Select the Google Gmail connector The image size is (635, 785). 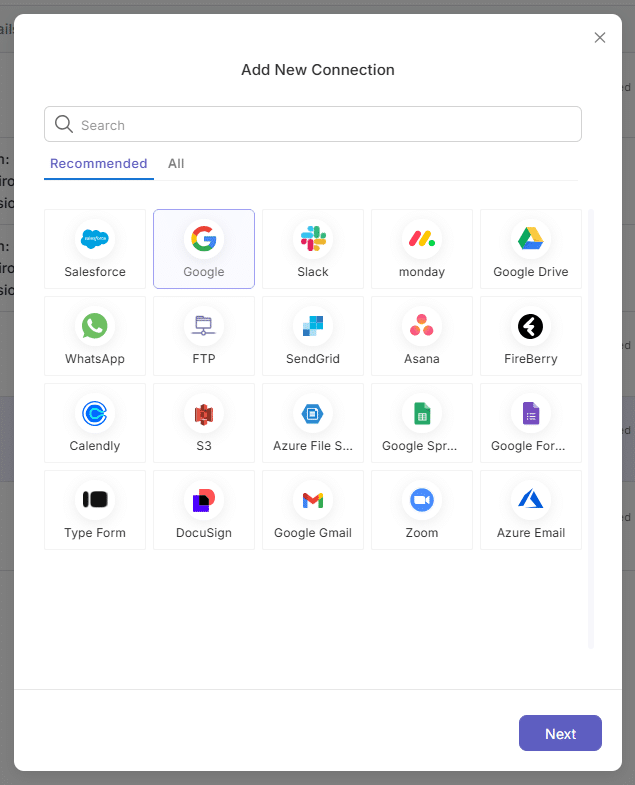tap(313, 510)
